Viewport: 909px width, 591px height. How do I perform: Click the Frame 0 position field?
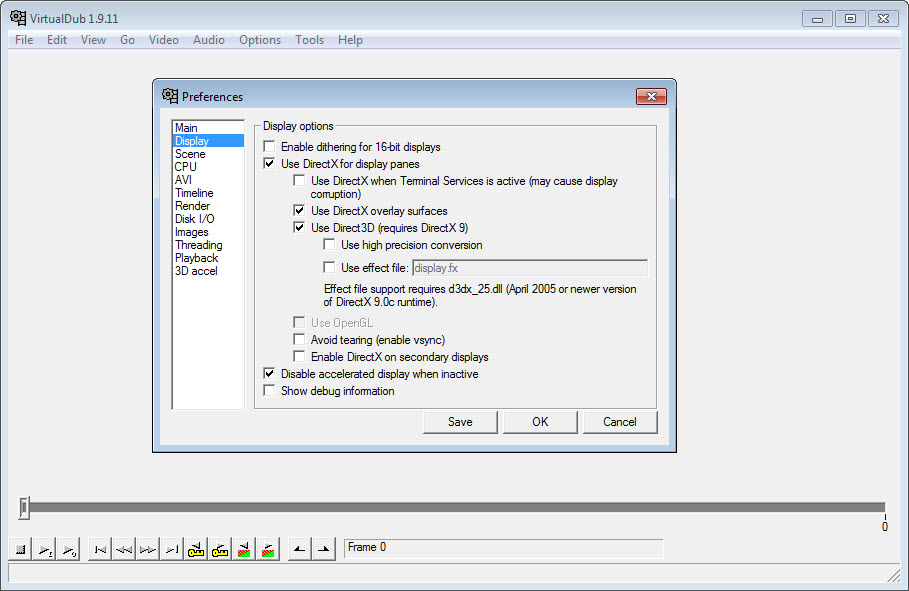coord(503,548)
